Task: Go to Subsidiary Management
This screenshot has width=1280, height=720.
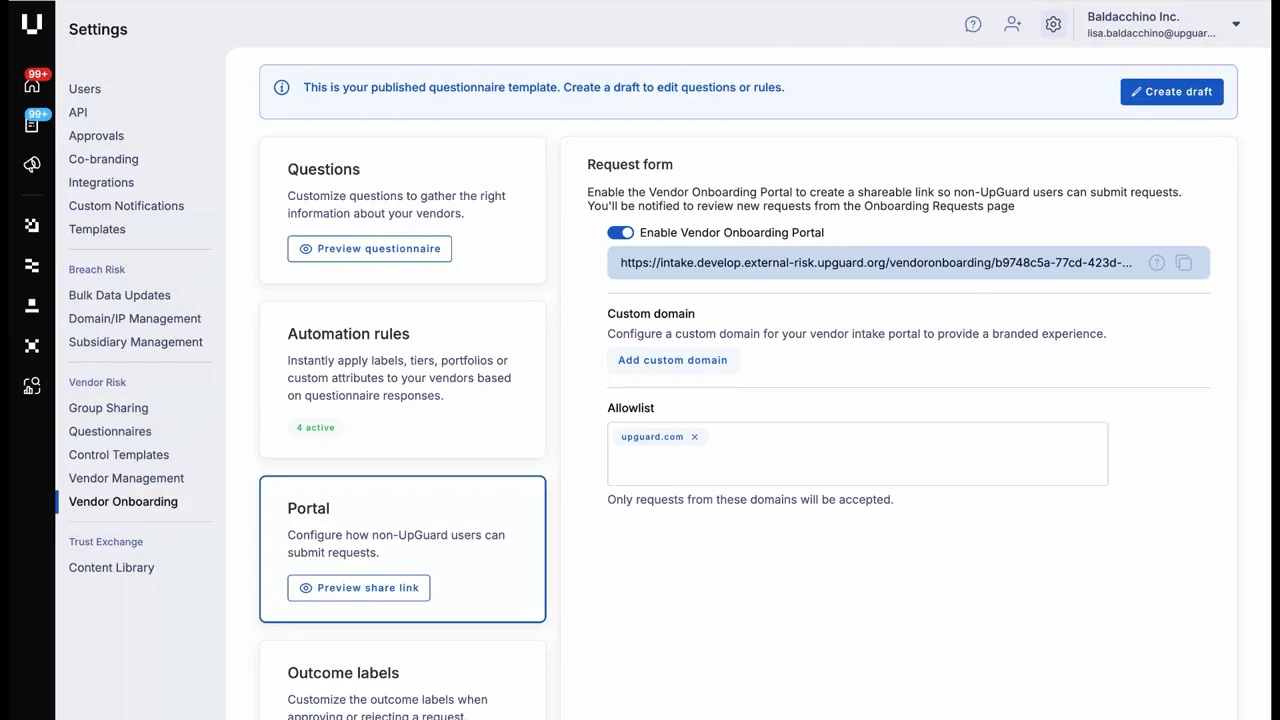Action: [x=136, y=342]
